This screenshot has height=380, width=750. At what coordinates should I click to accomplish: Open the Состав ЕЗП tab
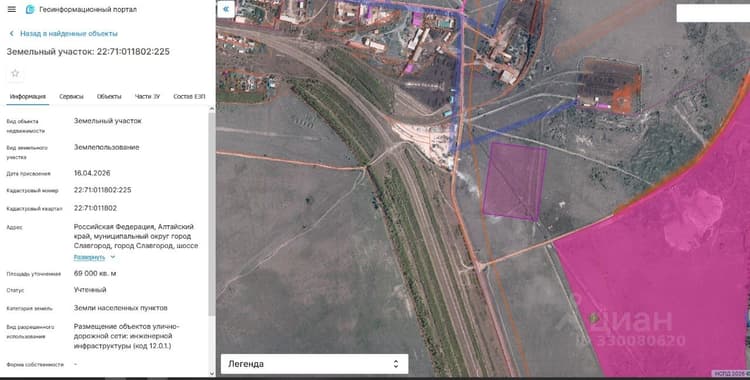click(x=189, y=96)
